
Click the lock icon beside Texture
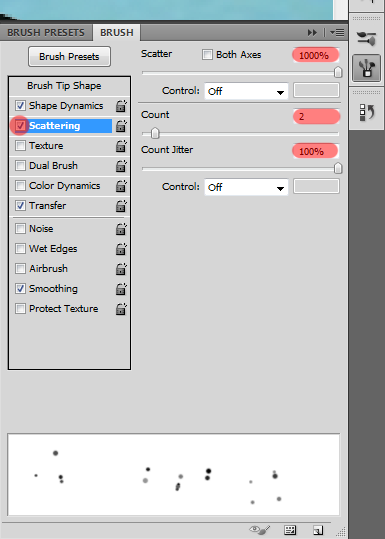pyautogui.click(x=121, y=146)
